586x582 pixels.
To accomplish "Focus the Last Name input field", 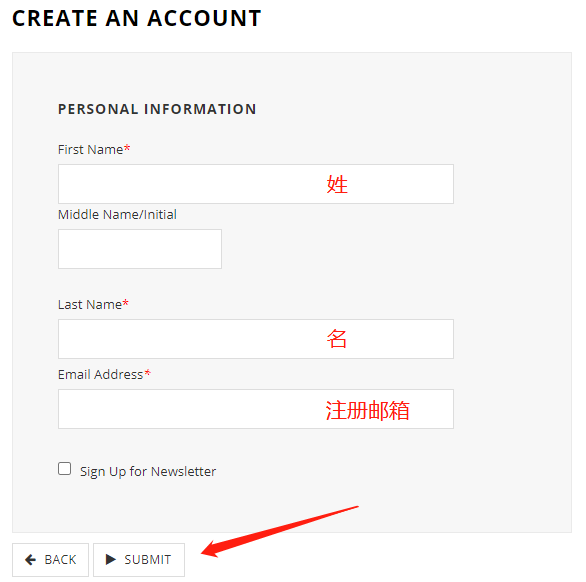I will 256,339.
